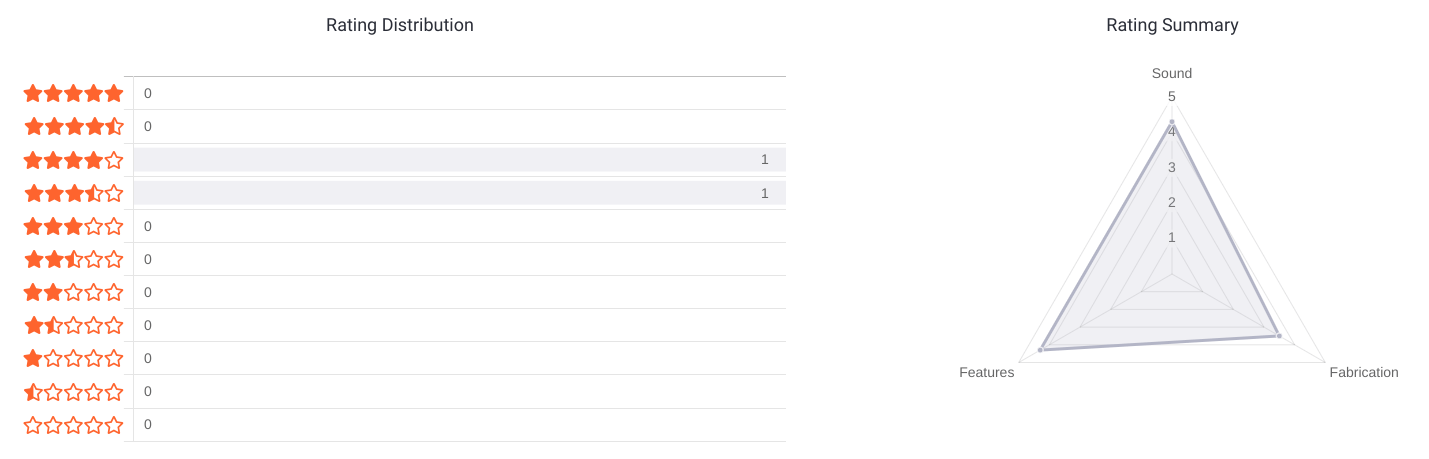Click the Sound data point on radar chart
Screen dimensions: 1429x459
point(1172,122)
